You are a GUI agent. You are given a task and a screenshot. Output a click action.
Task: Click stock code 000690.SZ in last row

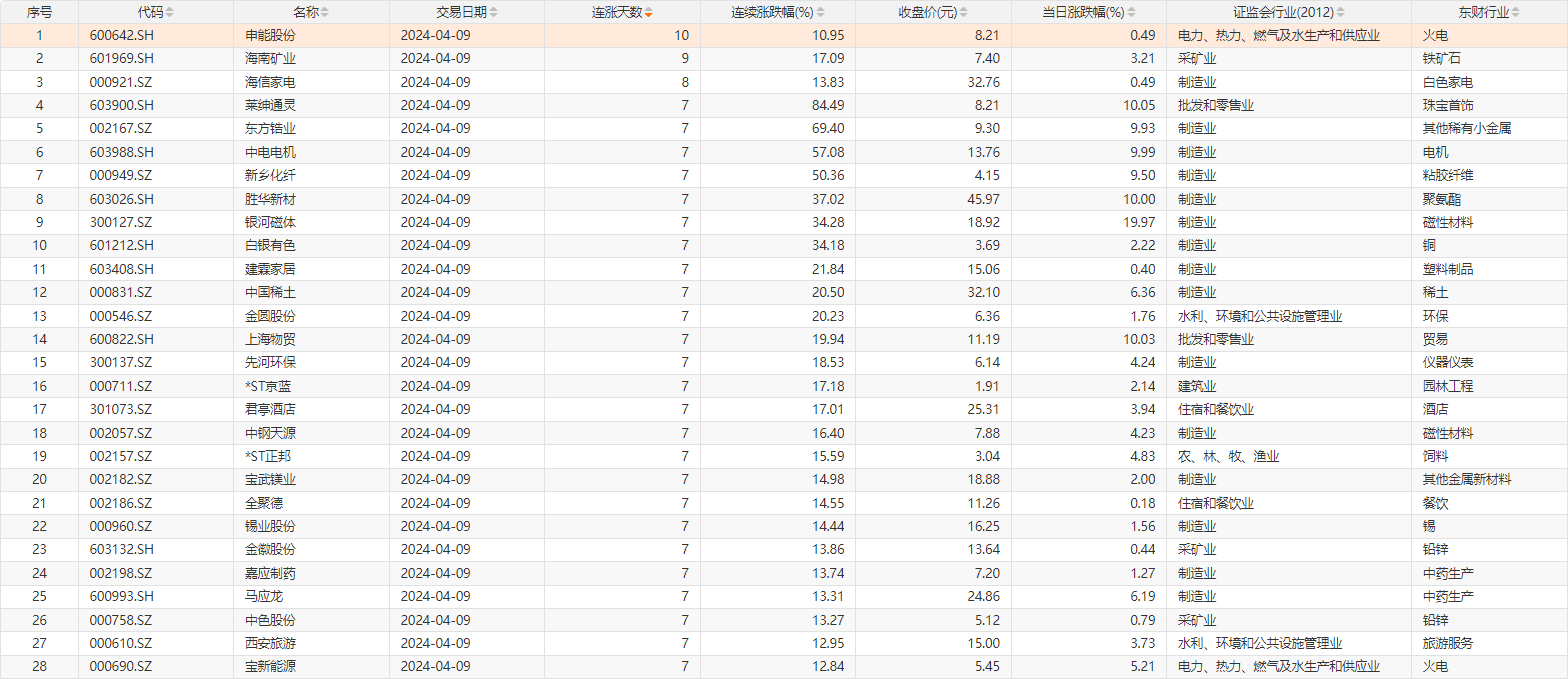[121, 667]
